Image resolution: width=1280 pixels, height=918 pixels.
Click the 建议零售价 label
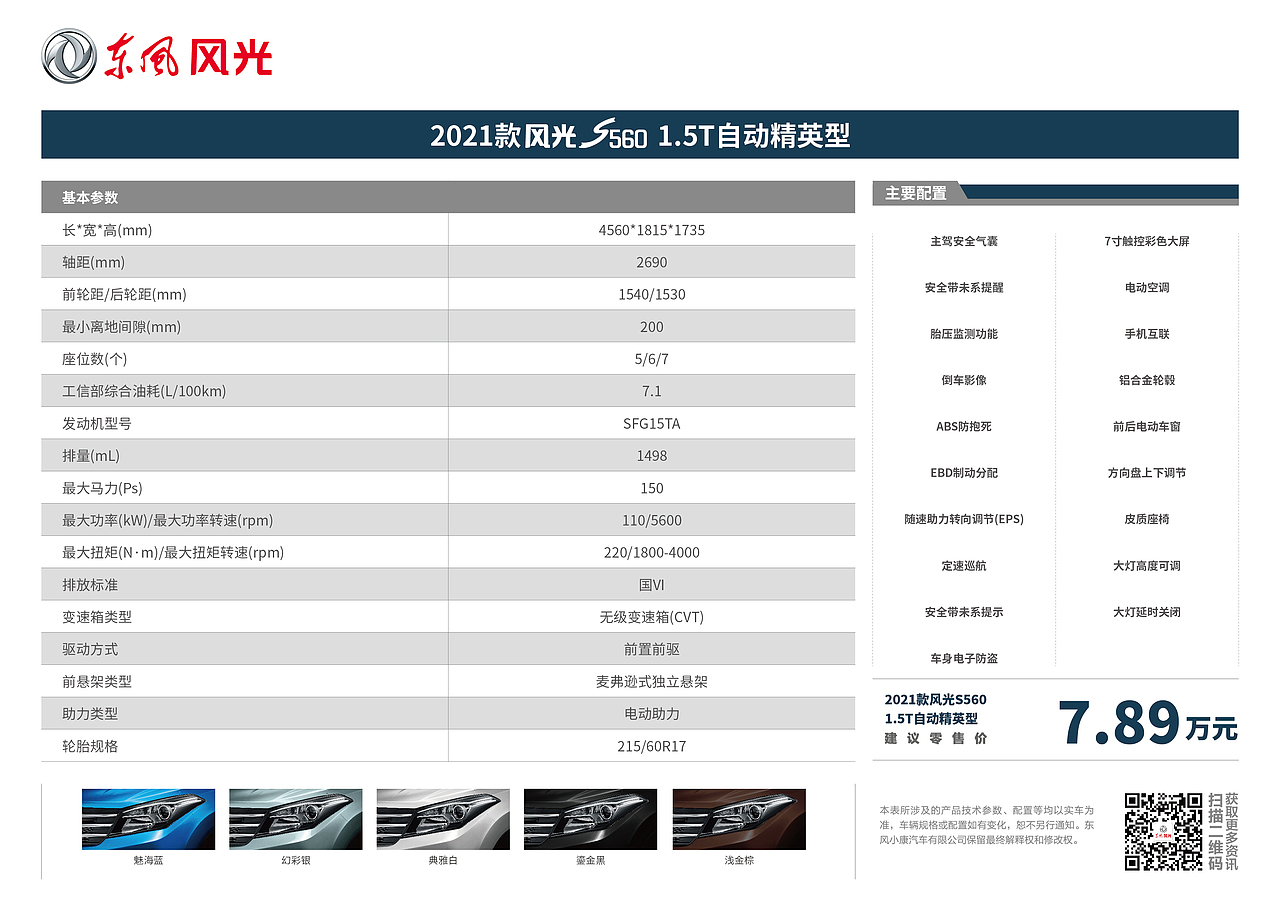[936, 738]
